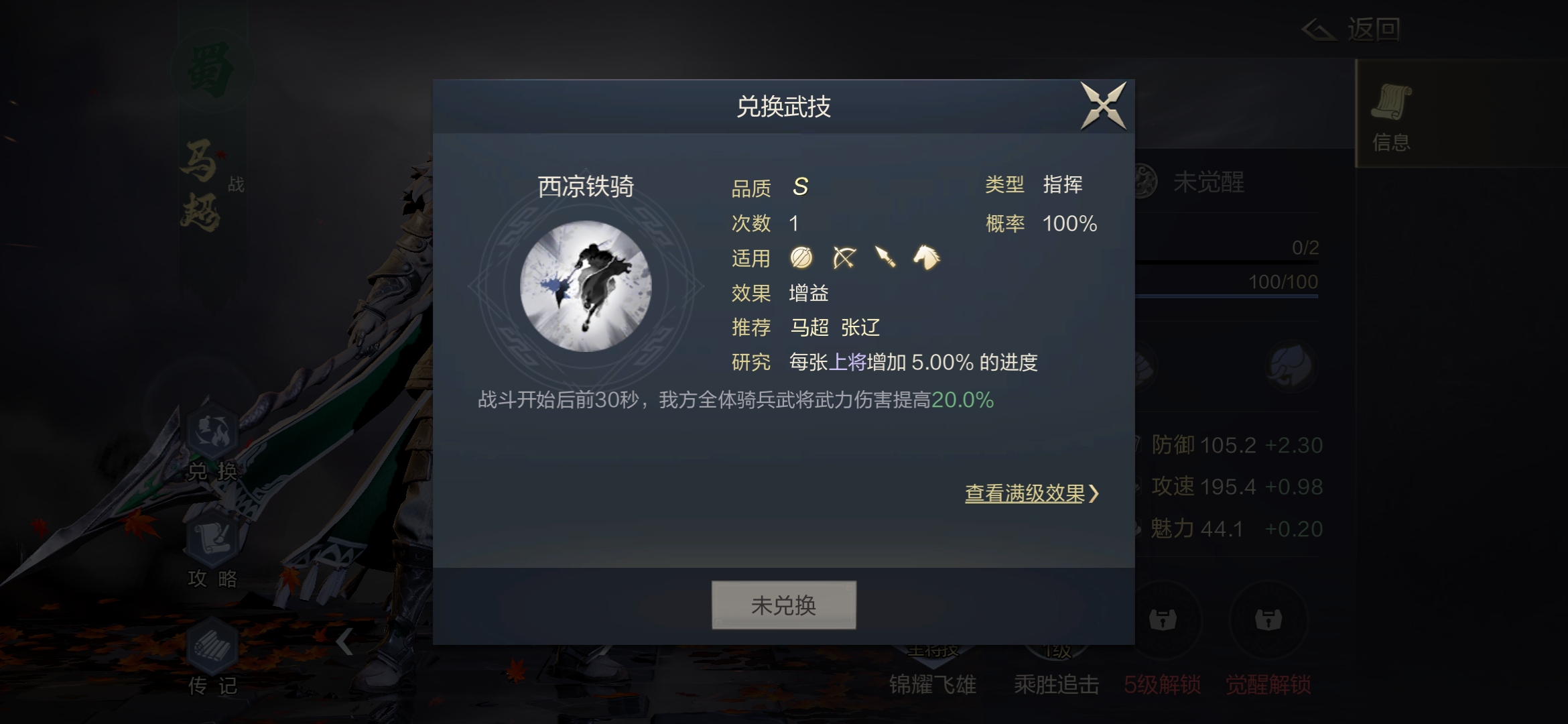
Task: Expand max-level effect chevron arrow
Action: pos(1094,494)
